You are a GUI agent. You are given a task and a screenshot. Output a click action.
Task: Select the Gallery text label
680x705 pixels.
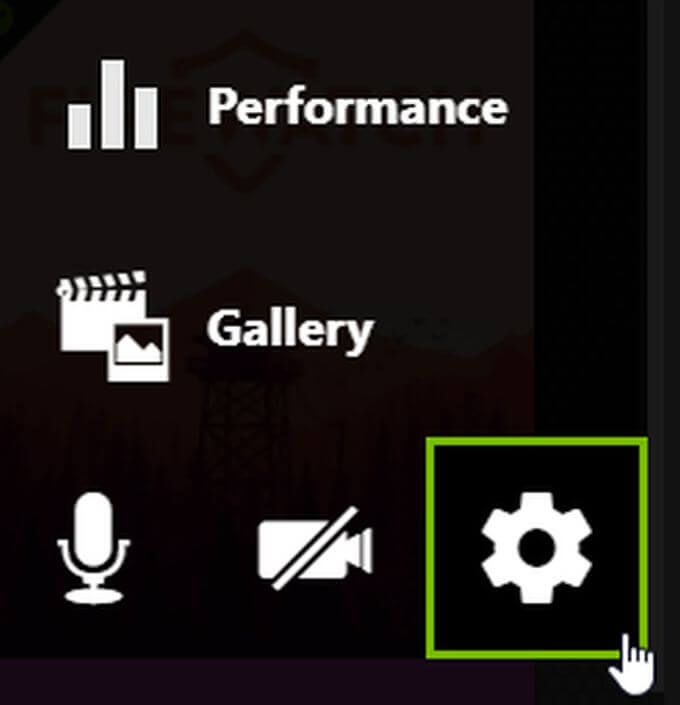click(290, 330)
